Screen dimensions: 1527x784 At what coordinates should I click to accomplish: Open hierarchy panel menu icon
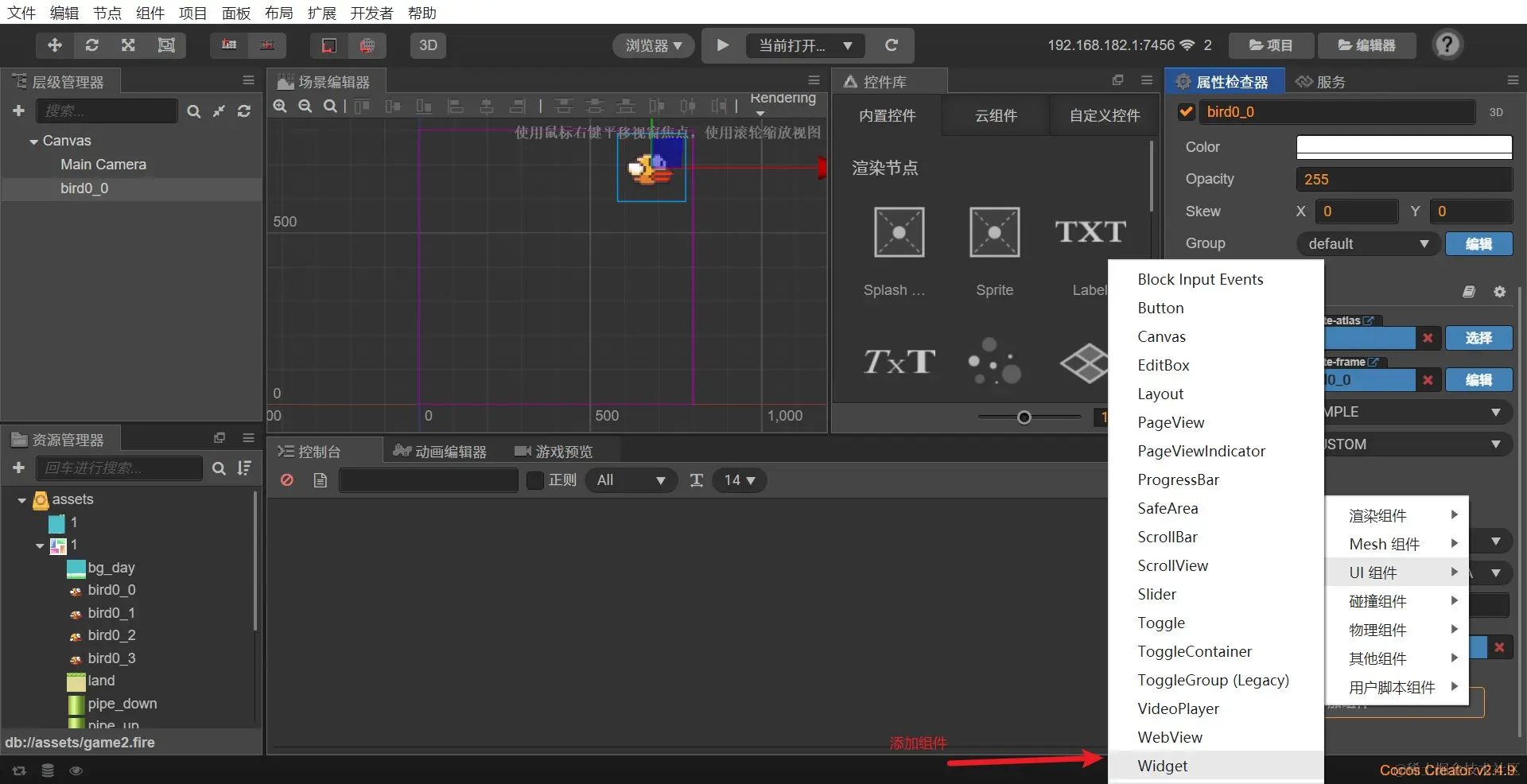(249, 80)
